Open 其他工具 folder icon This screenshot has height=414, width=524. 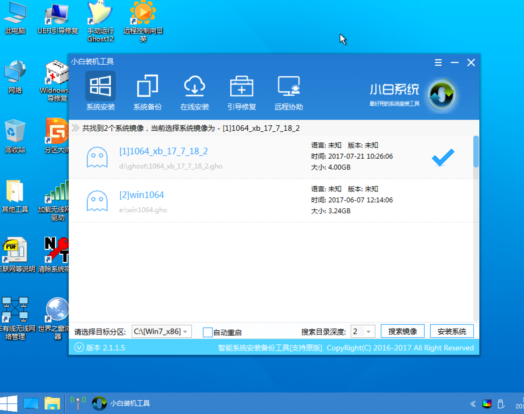pyautogui.click(x=15, y=196)
